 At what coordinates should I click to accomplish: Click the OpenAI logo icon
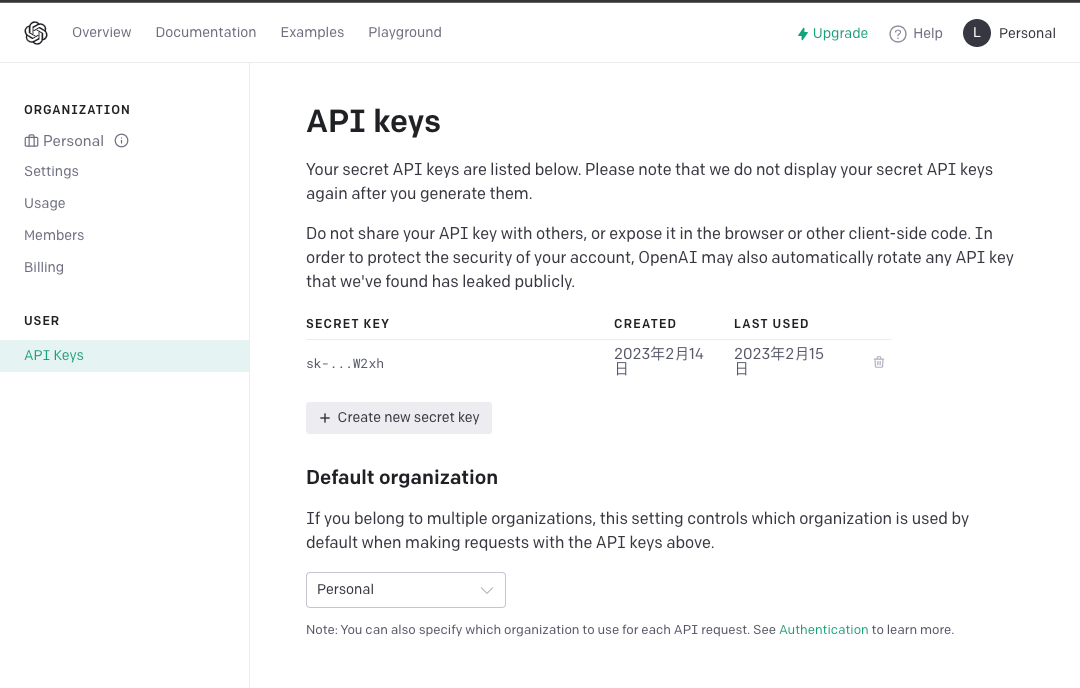point(36,33)
